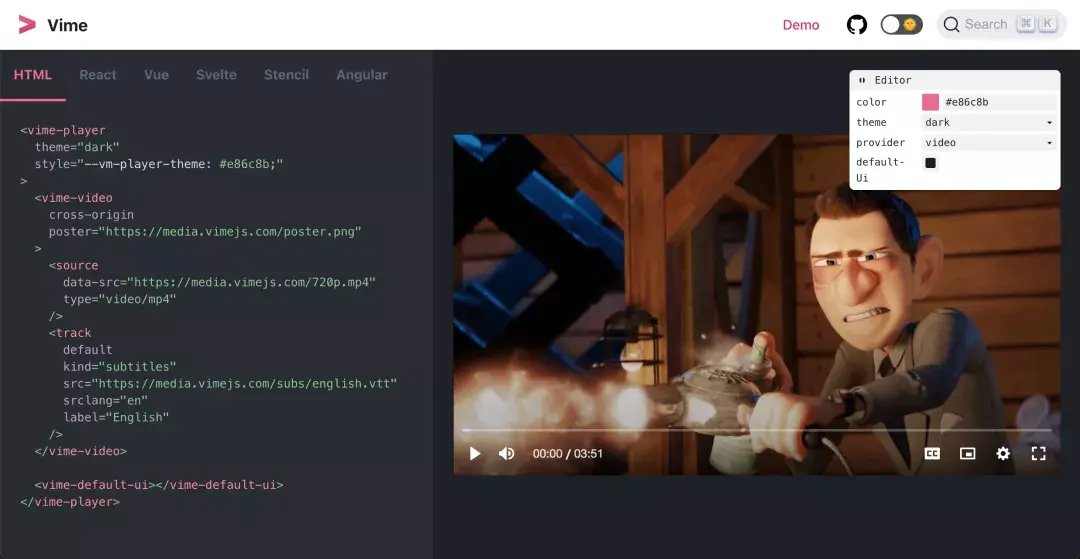This screenshot has height=559, width=1080.
Task: Switch to the HTML tab
Action: click(33, 75)
